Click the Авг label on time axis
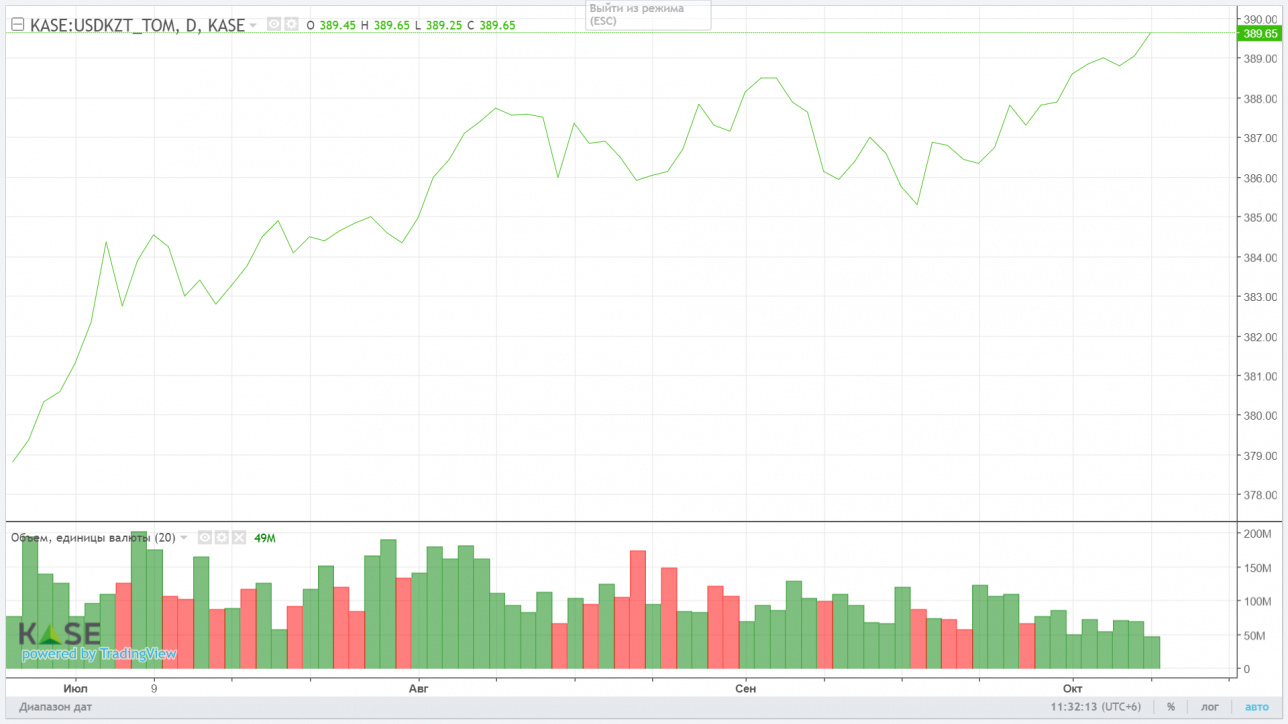The image size is (1288, 724). coord(418,689)
